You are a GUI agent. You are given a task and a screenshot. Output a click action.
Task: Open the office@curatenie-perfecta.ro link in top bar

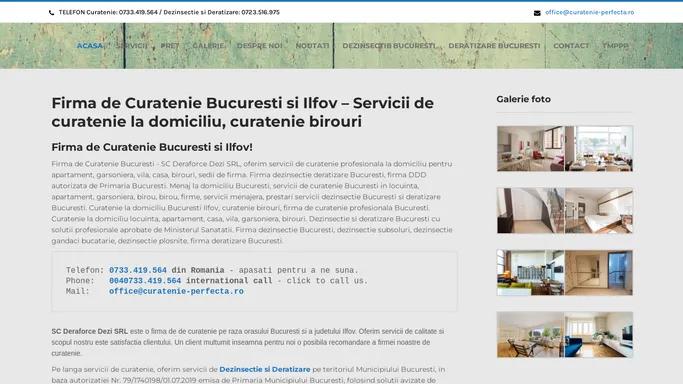click(x=589, y=12)
